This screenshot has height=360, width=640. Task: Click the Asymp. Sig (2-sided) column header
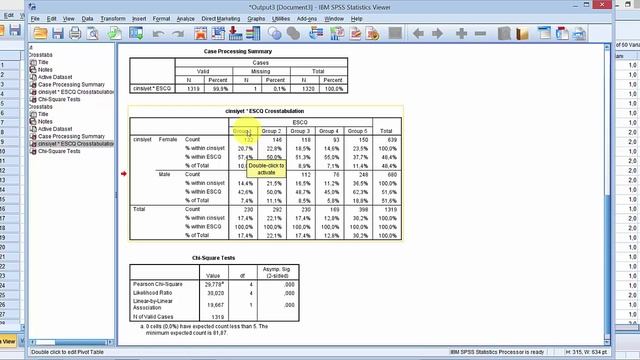[277, 272]
